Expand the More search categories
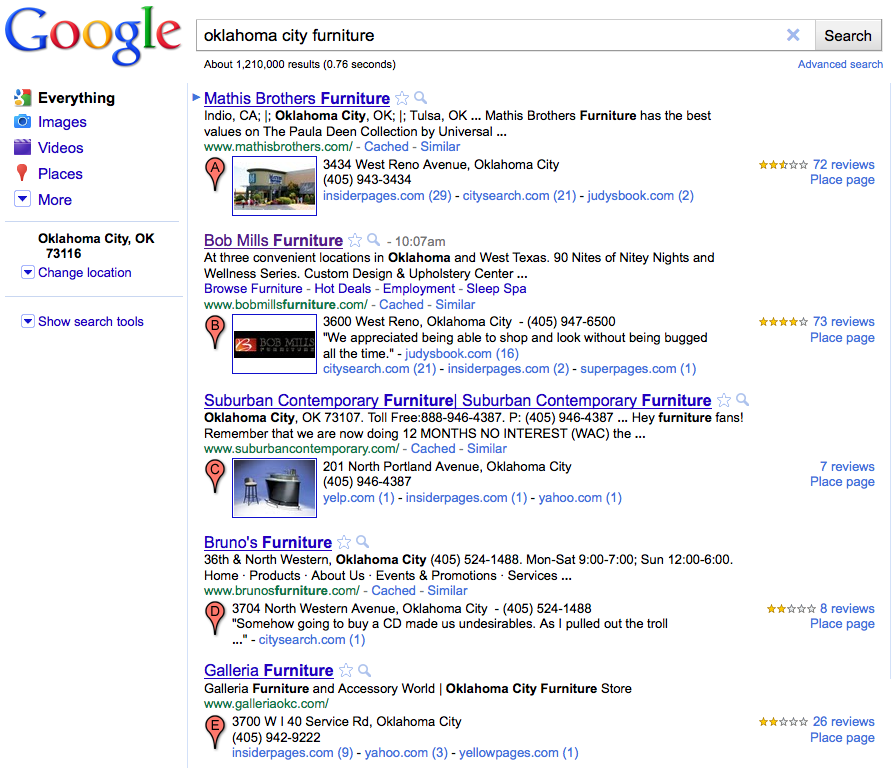Image resolution: width=896 pixels, height=768 pixels. pos(23,199)
